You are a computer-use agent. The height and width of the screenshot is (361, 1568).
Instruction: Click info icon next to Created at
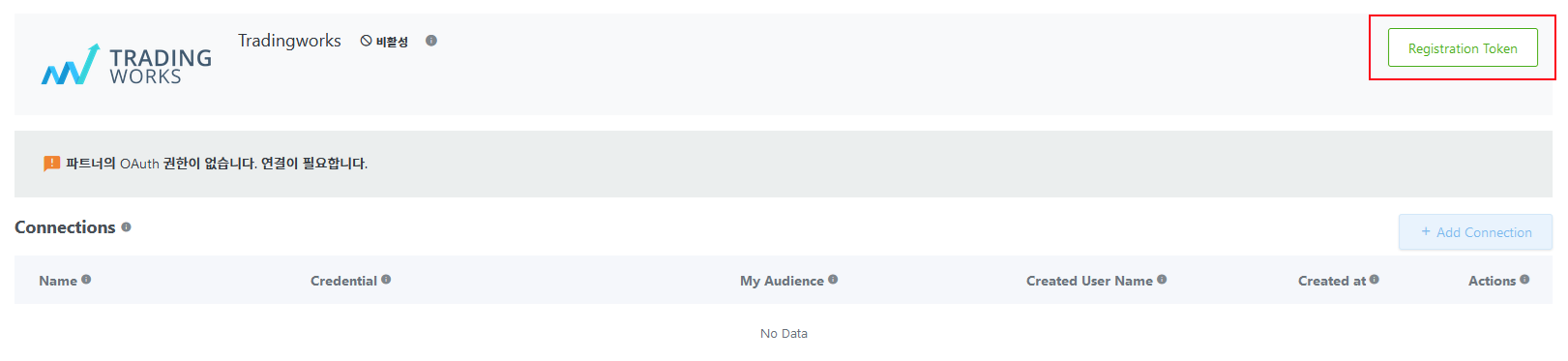(1375, 280)
